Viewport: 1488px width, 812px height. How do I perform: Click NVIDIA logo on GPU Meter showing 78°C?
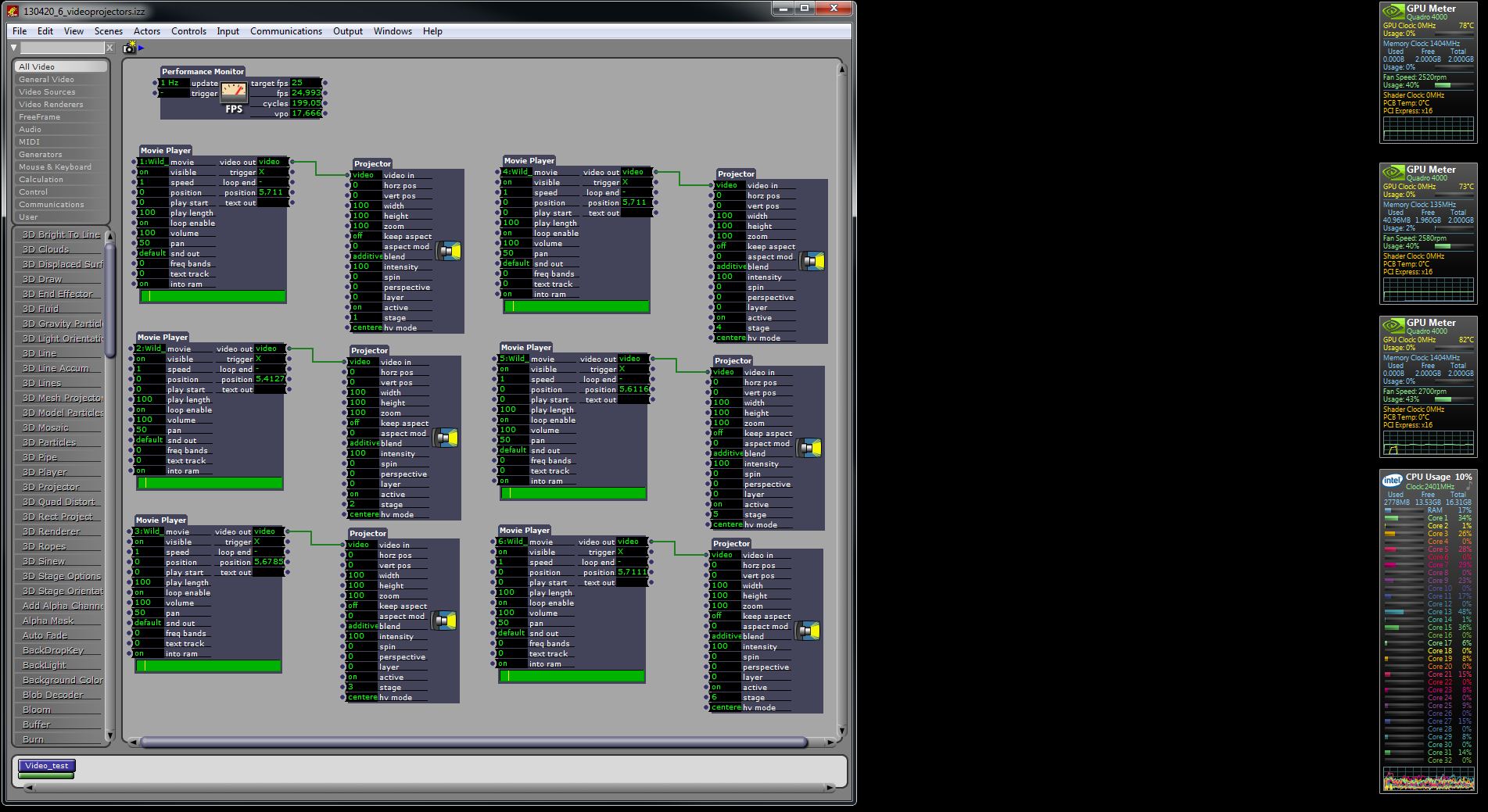click(x=1393, y=12)
